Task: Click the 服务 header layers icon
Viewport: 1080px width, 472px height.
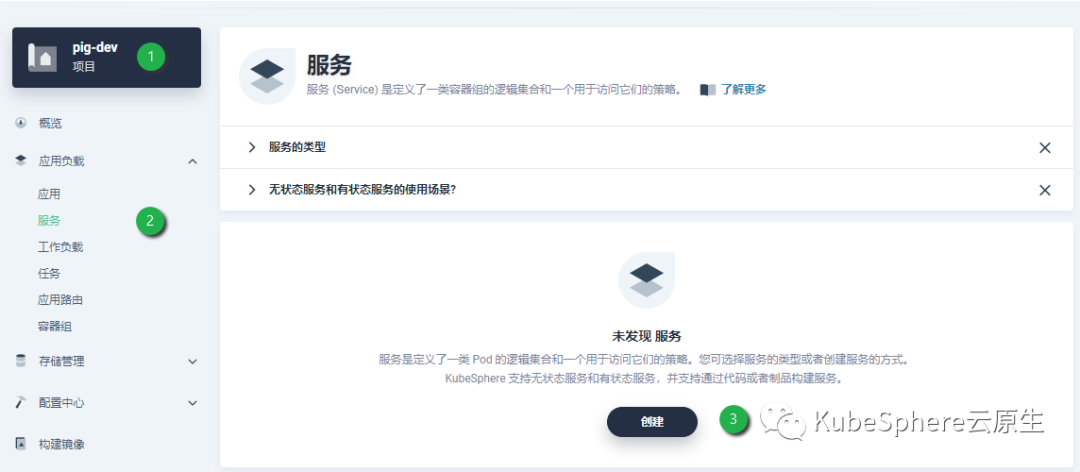Action: click(267, 76)
